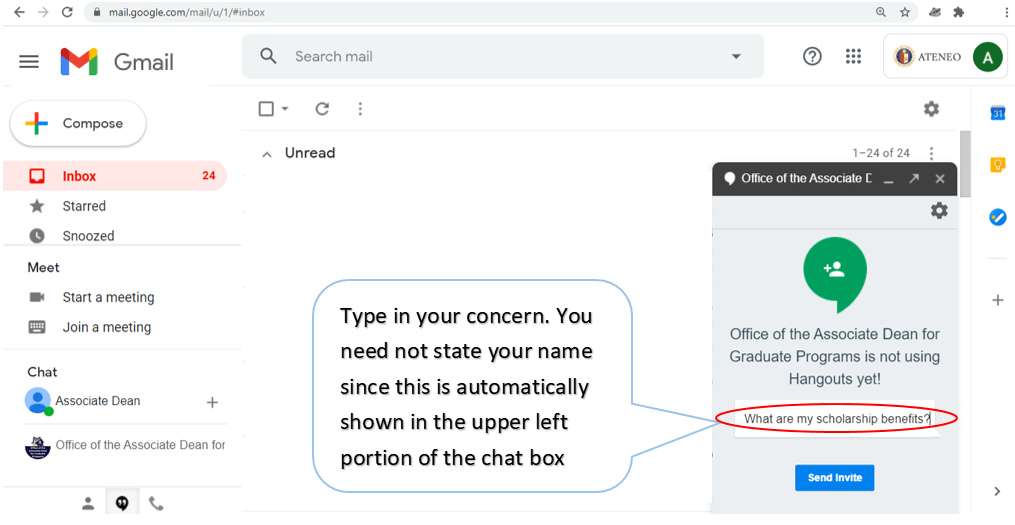Start a meeting in Meet
Image resolution: width=1015 pixels, height=525 pixels.
pos(108,297)
